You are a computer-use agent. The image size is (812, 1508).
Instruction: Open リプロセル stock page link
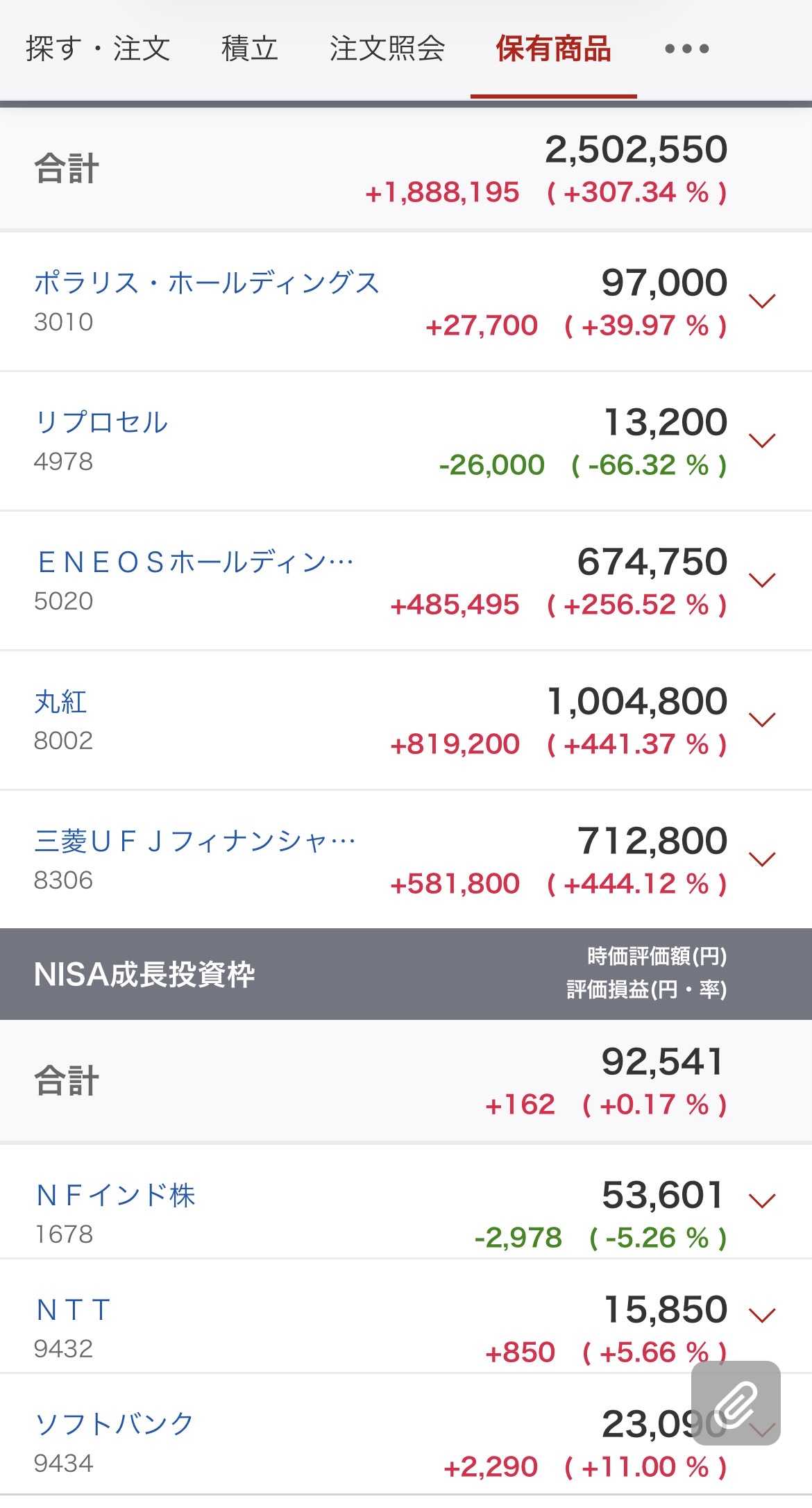click(101, 422)
